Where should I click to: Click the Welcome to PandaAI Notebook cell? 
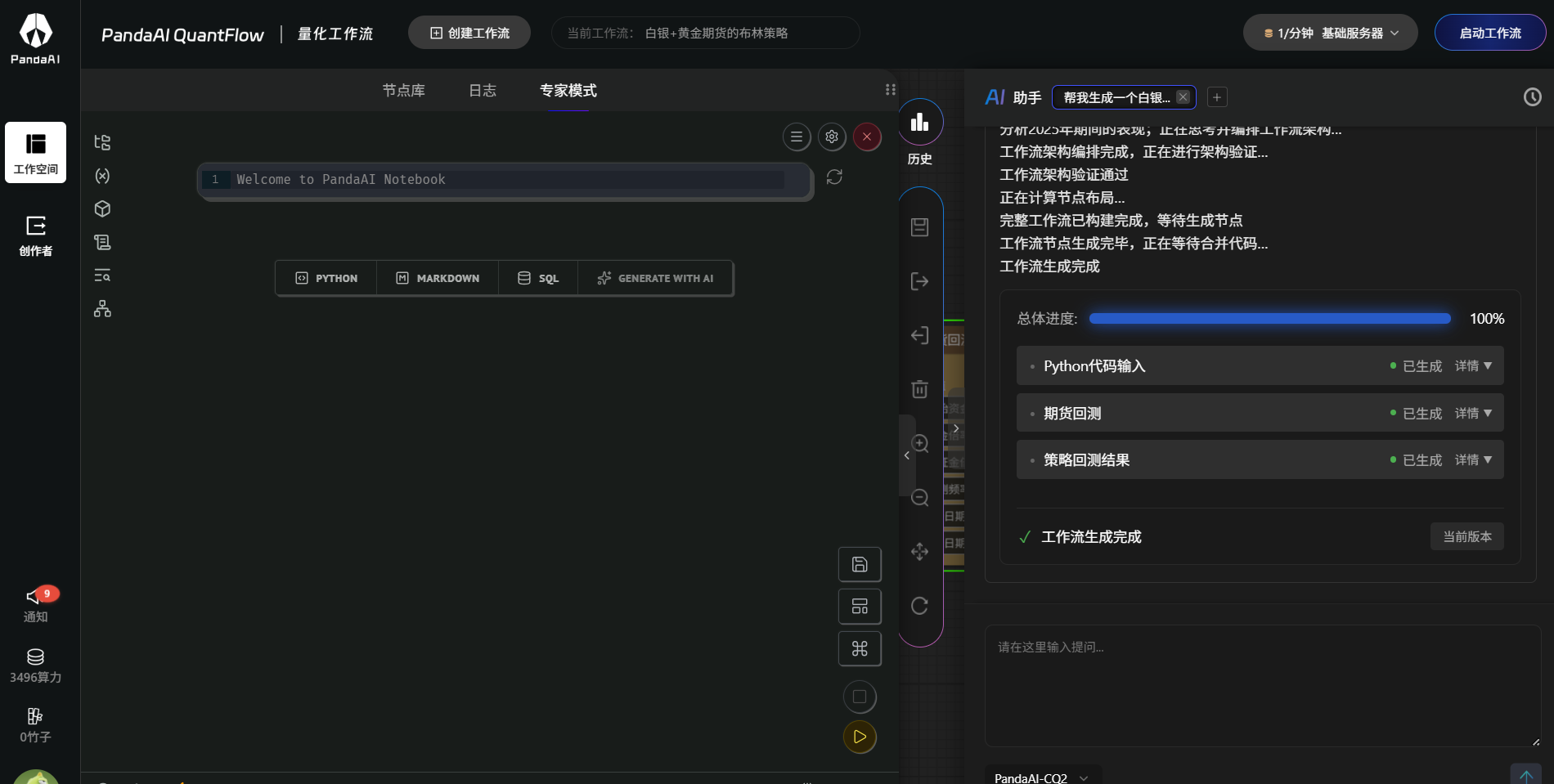[x=505, y=180]
